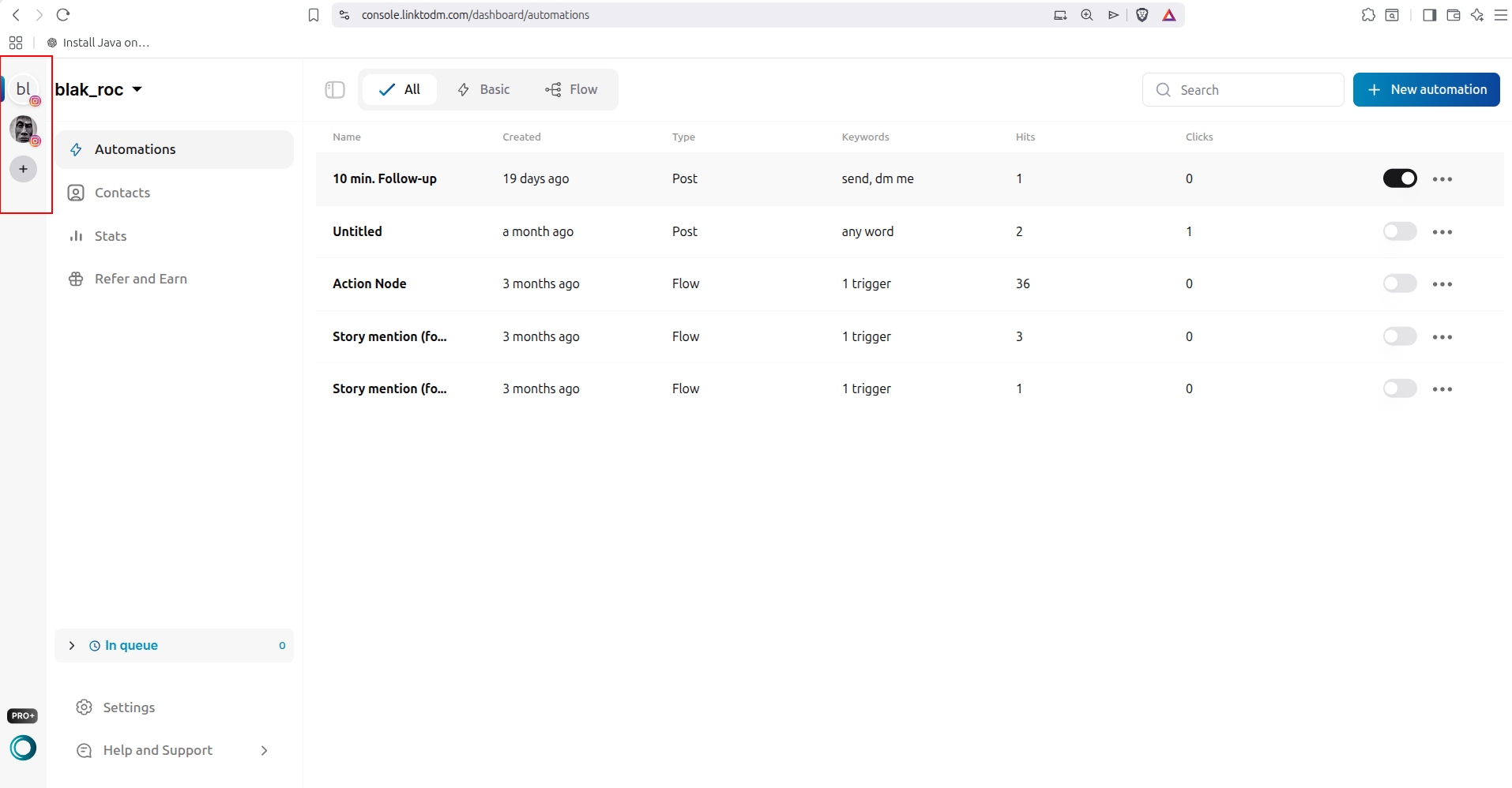
Task: Open blak_roc account dropdown
Action: point(99,89)
